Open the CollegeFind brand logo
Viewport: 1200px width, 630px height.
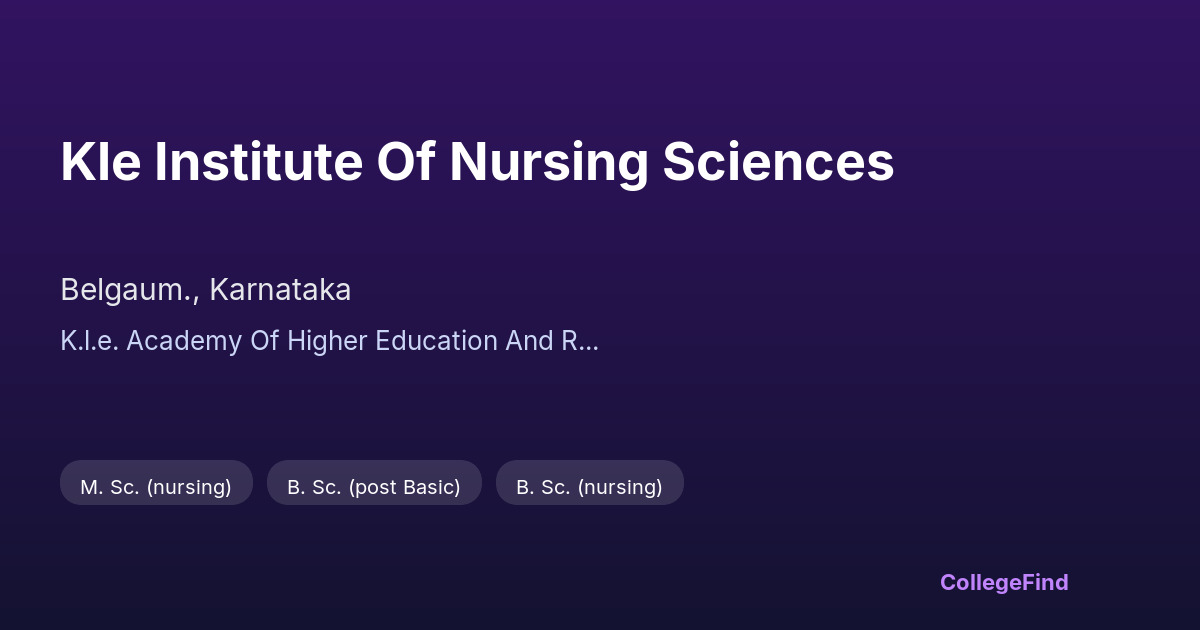pos(1004,582)
